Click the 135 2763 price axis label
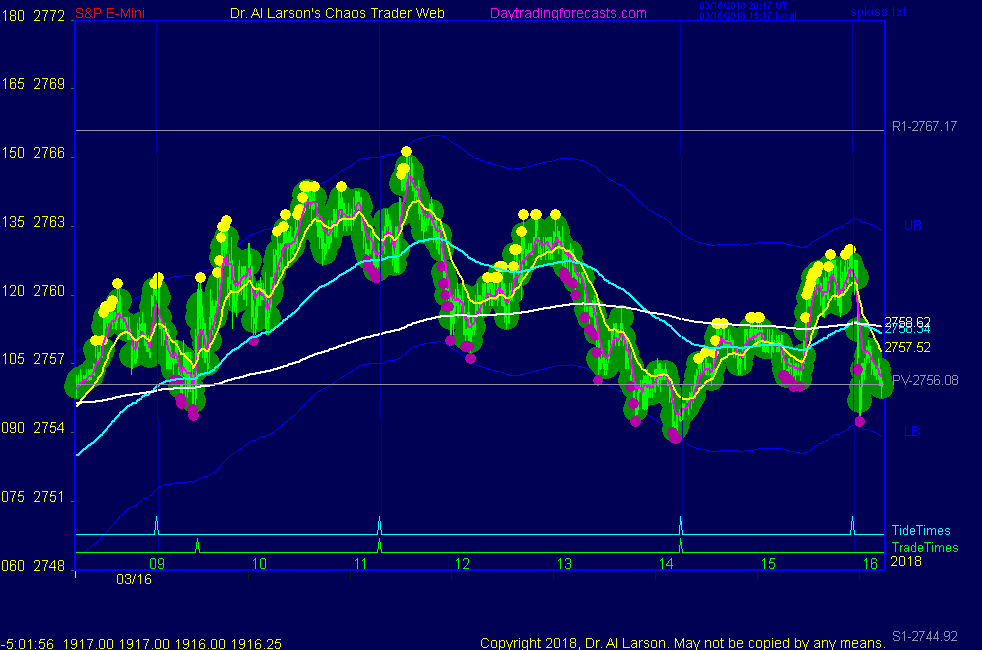The image size is (982, 650). pos(33,222)
